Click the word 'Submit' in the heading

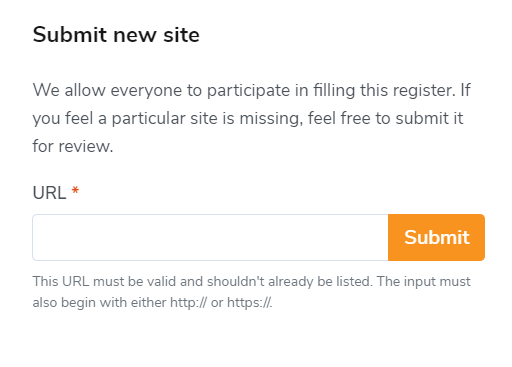pos(69,35)
